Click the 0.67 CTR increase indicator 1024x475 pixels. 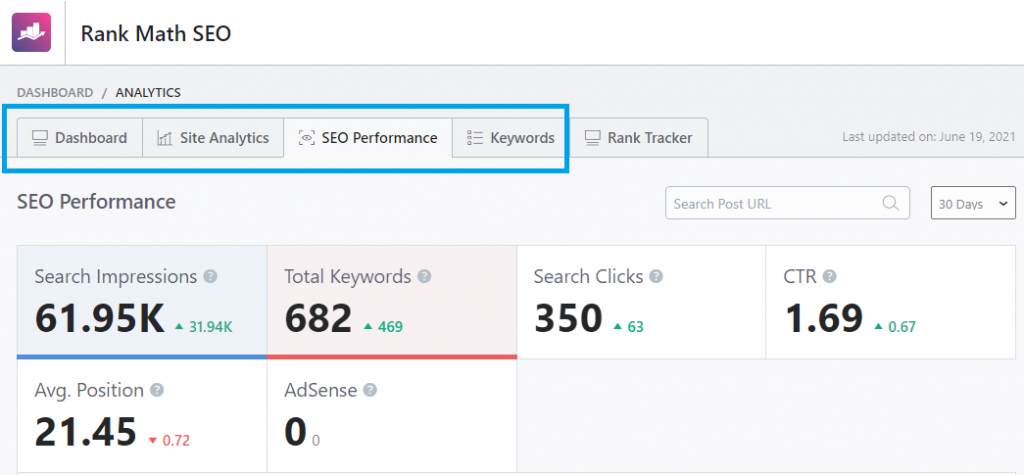(895, 327)
